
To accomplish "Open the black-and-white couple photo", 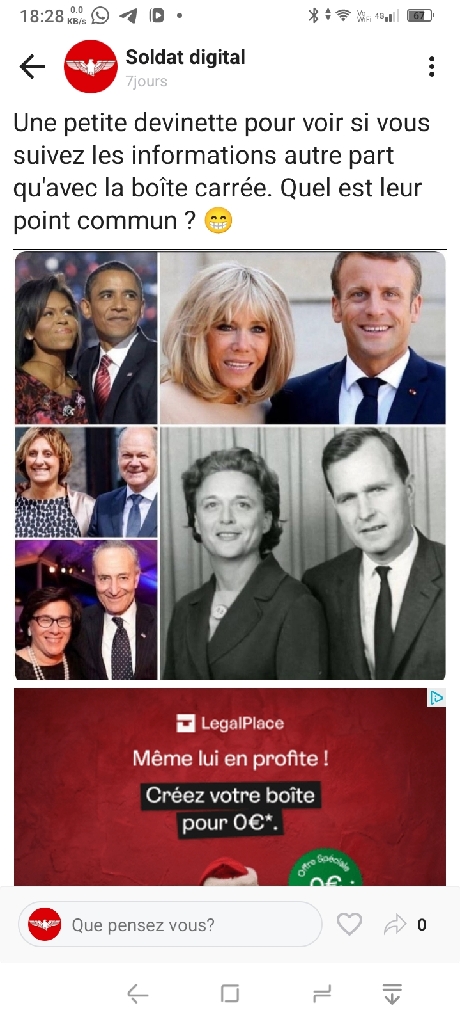I will pos(303,553).
